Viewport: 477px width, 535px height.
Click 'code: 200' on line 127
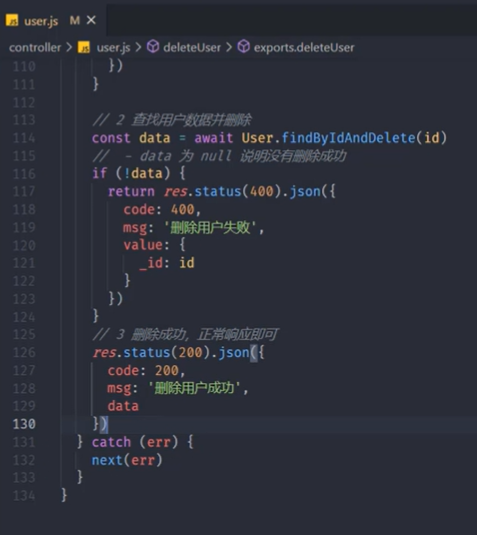click(x=143, y=371)
